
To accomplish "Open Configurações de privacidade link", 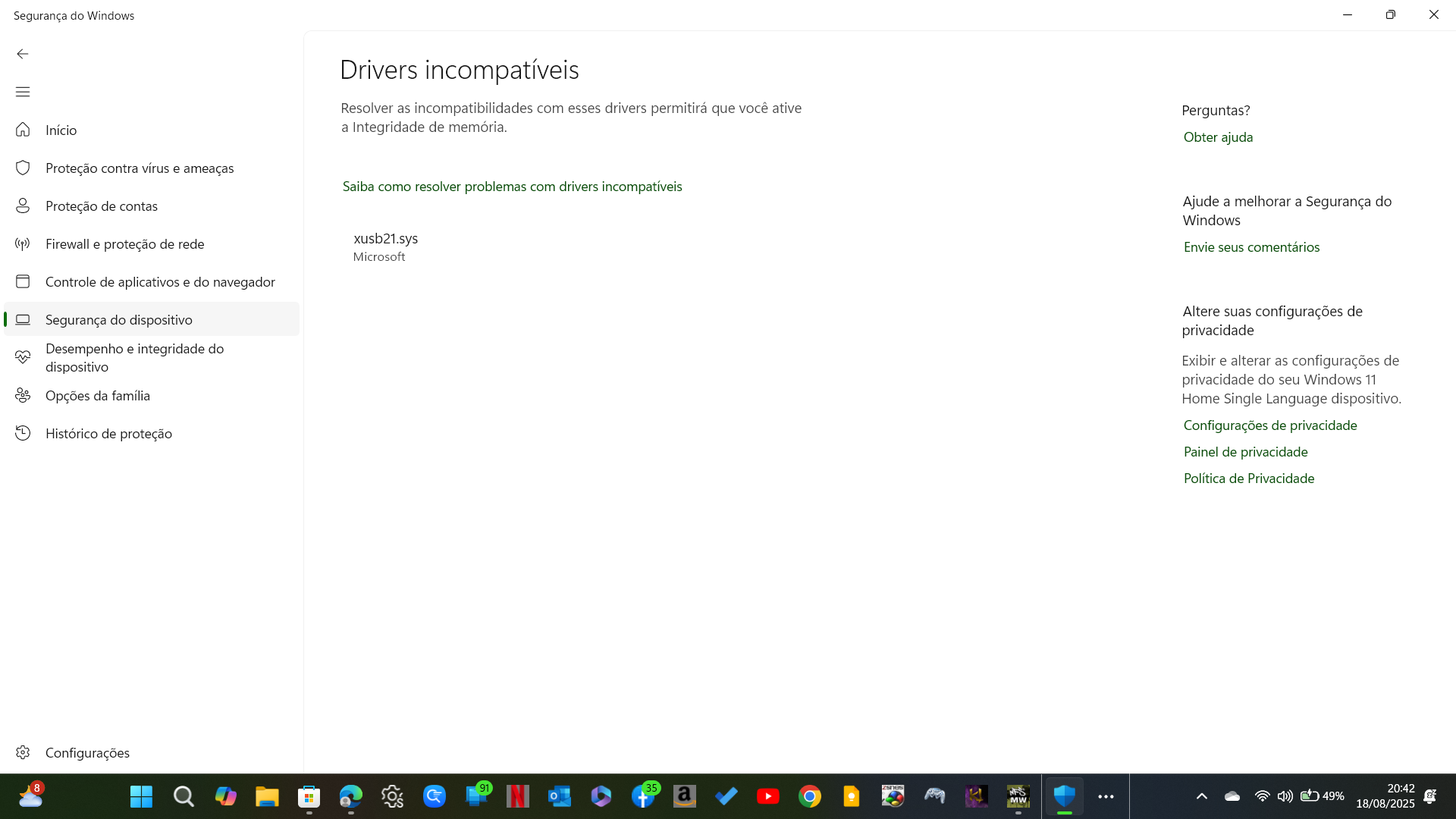I will (x=1269, y=425).
